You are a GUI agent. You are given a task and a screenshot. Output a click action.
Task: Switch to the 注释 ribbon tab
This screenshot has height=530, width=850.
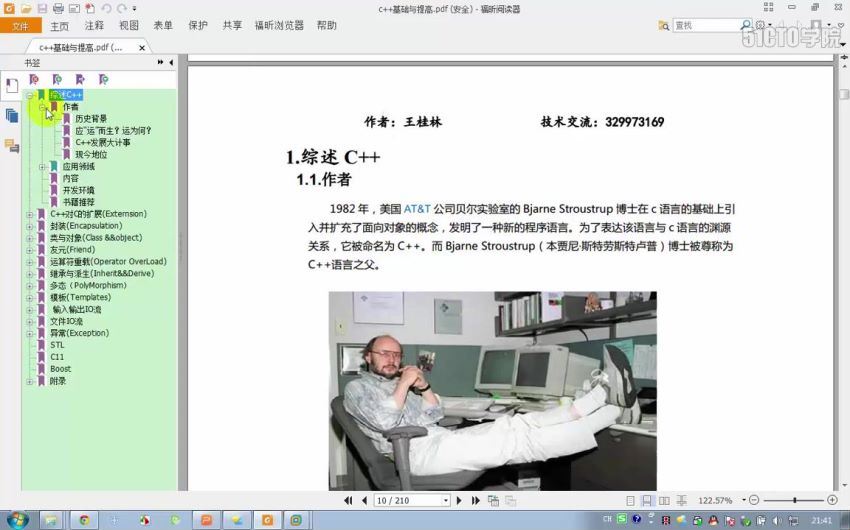[x=94, y=25]
